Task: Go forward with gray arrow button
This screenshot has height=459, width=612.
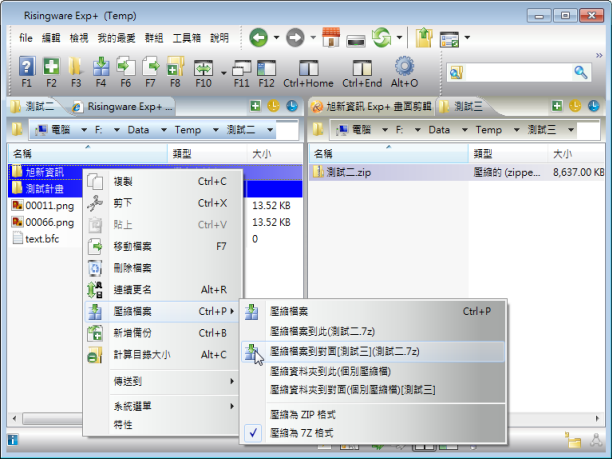Action: [295, 38]
